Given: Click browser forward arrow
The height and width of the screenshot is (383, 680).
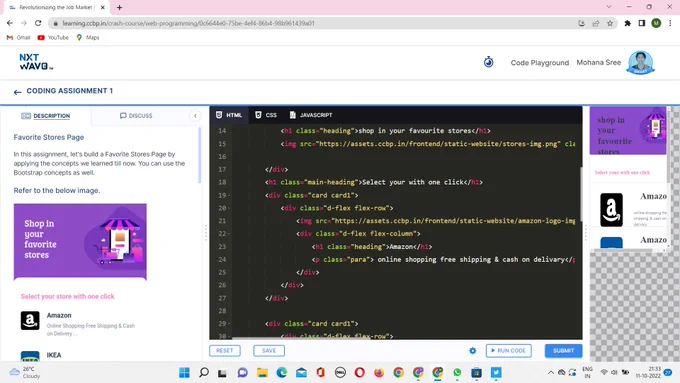Looking at the screenshot, I should point(24,23).
